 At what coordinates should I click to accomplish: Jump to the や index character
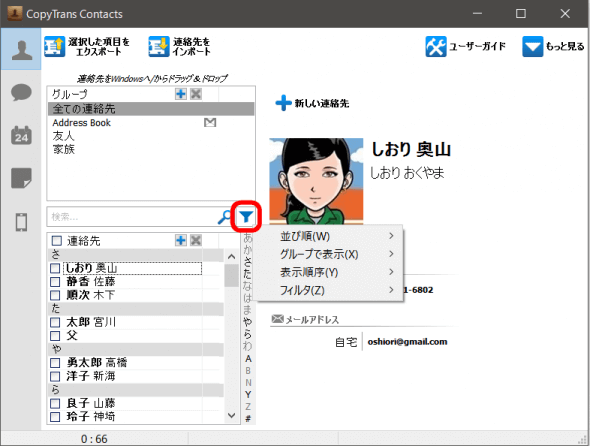tap(248, 322)
